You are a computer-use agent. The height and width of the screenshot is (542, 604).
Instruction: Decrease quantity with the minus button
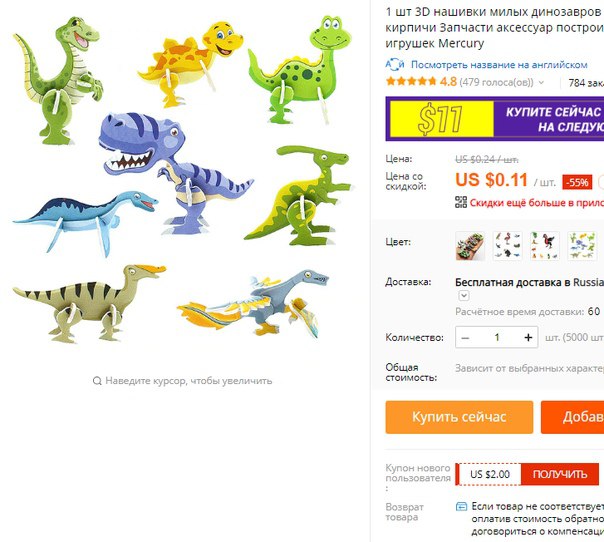pyautogui.click(x=465, y=338)
